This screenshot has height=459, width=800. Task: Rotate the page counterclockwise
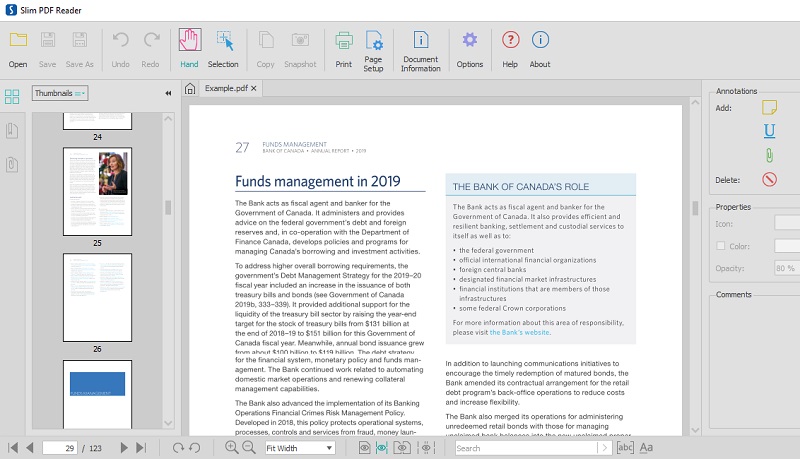point(194,448)
